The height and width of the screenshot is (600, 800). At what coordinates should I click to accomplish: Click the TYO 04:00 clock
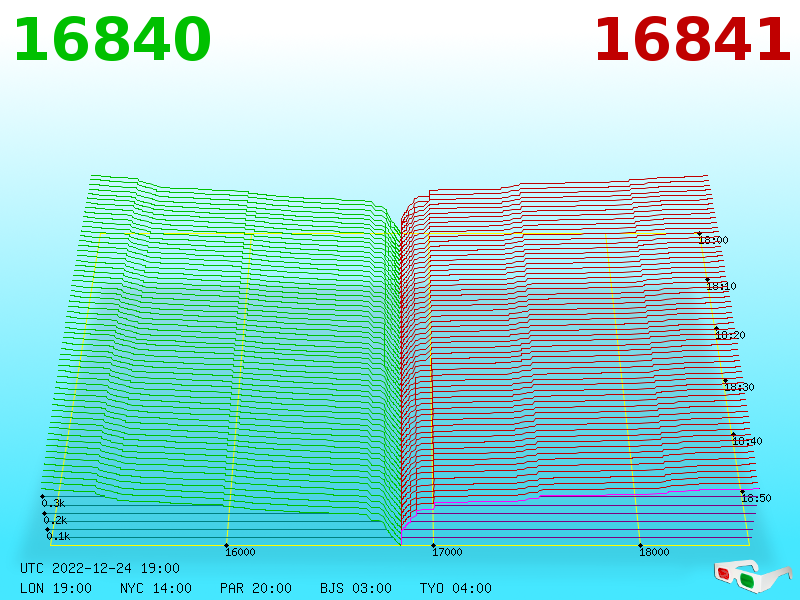pyautogui.click(x=456, y=588)
